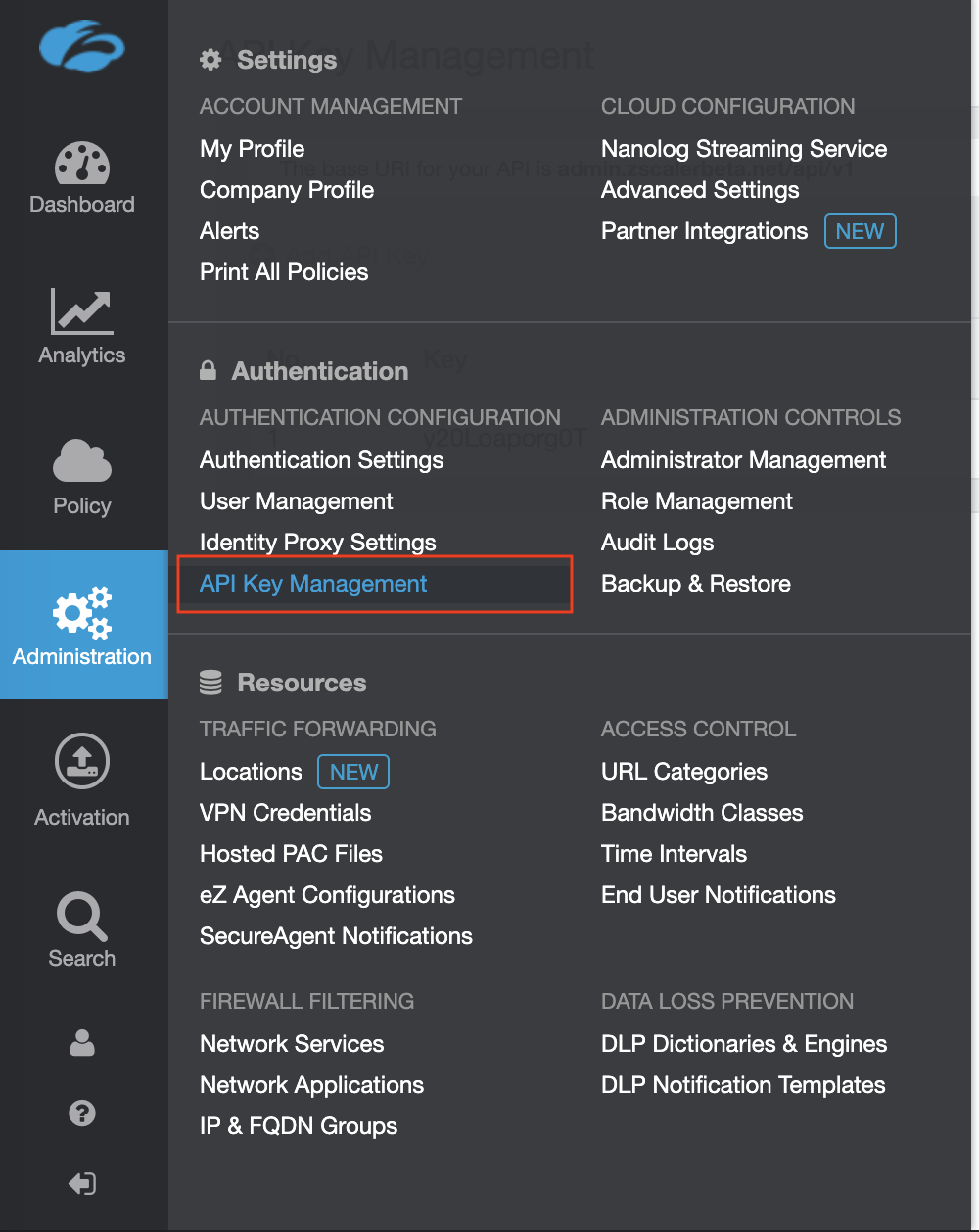The height and width of the screenshot is (1232, 979).
Task: Click the NEW badge beside Locations
Action: click(x=352, y=772)
